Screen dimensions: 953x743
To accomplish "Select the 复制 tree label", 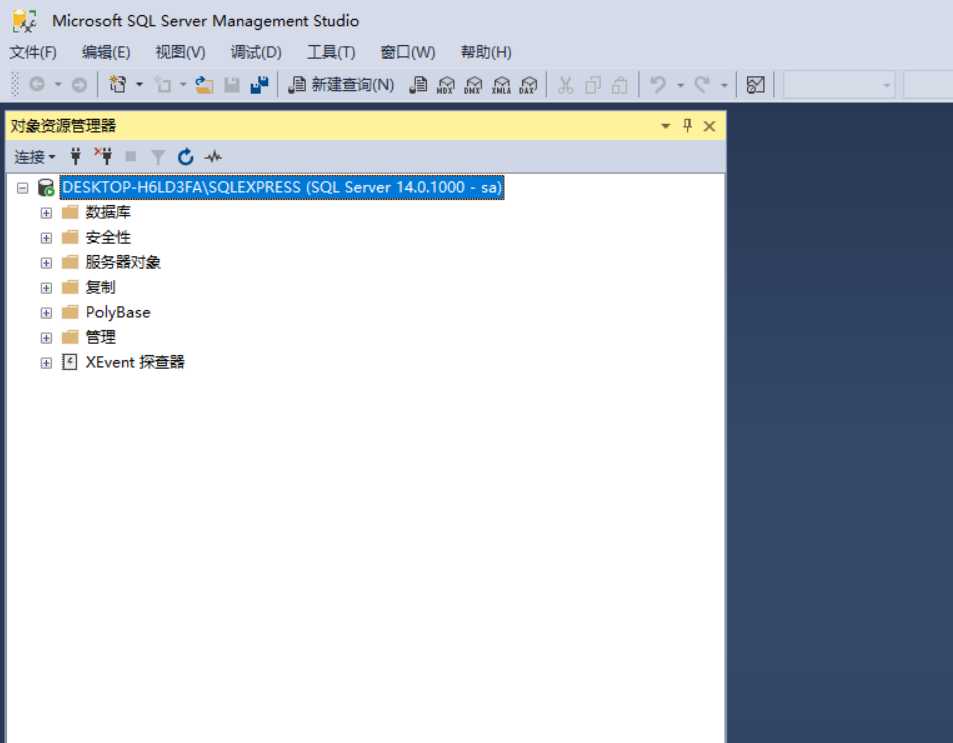I will (x=100, y=287).
